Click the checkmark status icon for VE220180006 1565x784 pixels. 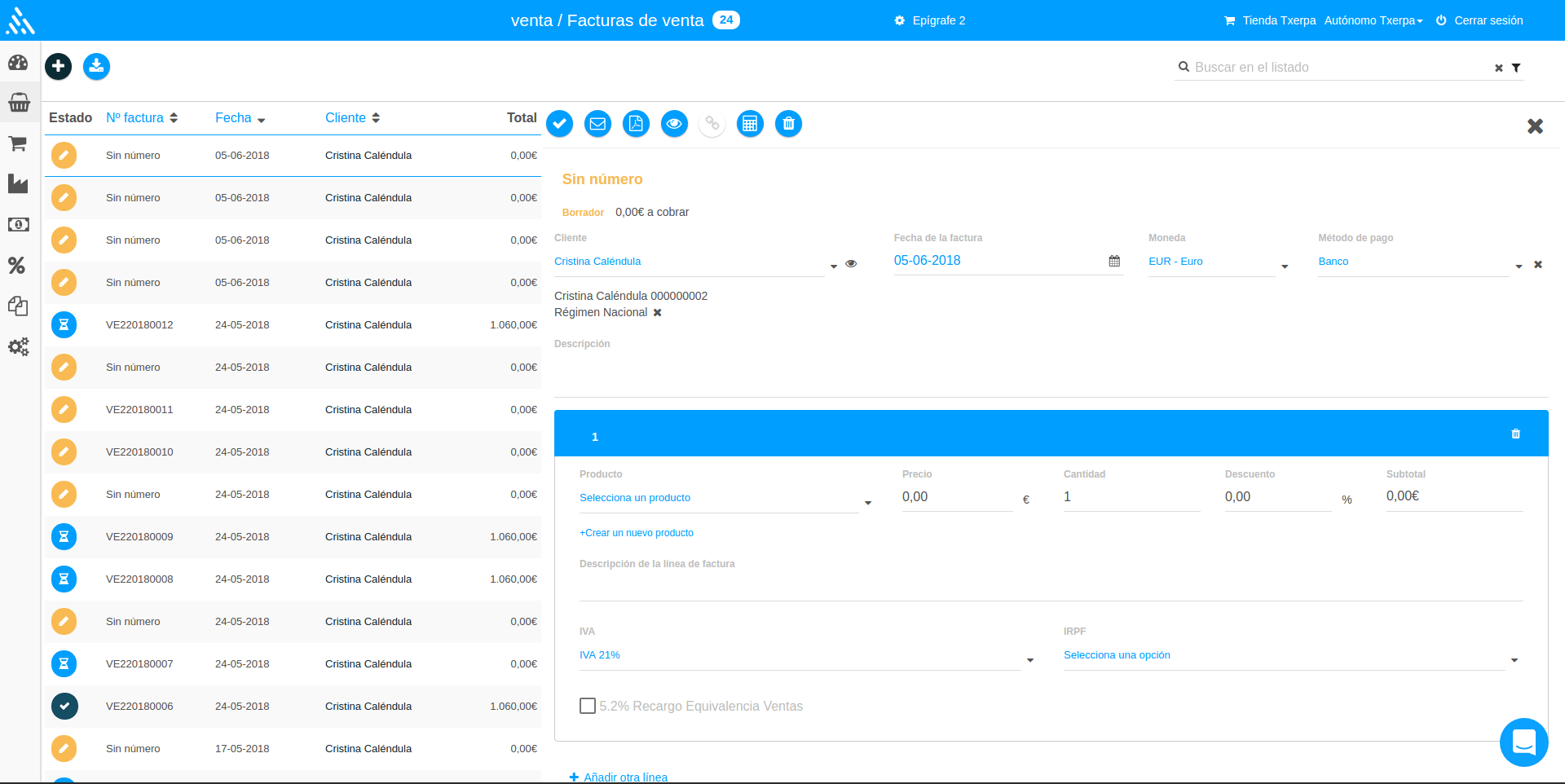coord(64,706)
